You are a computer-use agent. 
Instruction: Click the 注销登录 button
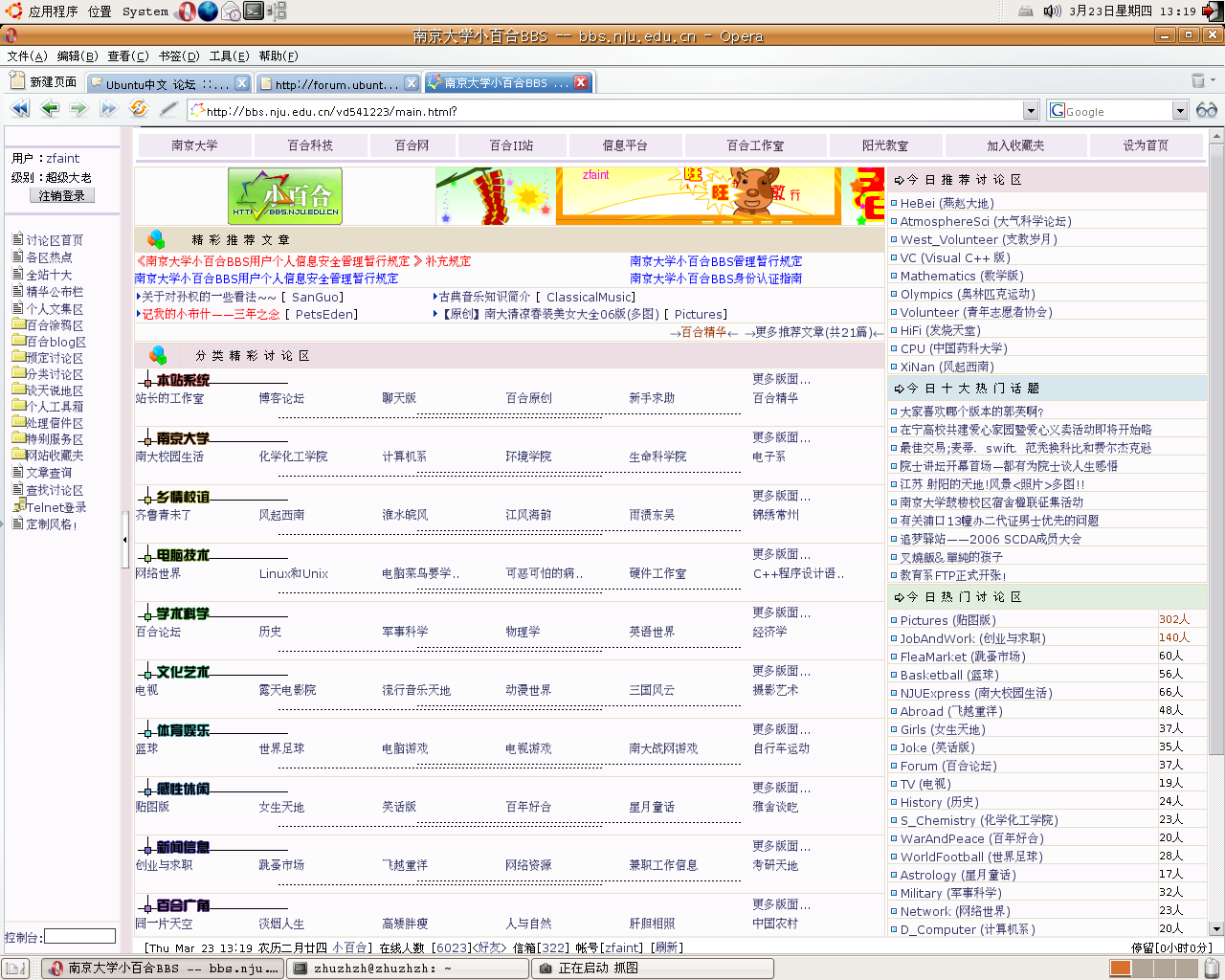(62, 195)
